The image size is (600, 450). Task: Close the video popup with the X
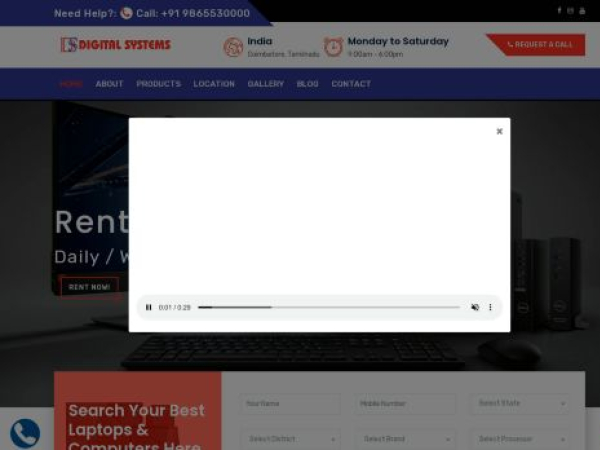pos(499,131)
